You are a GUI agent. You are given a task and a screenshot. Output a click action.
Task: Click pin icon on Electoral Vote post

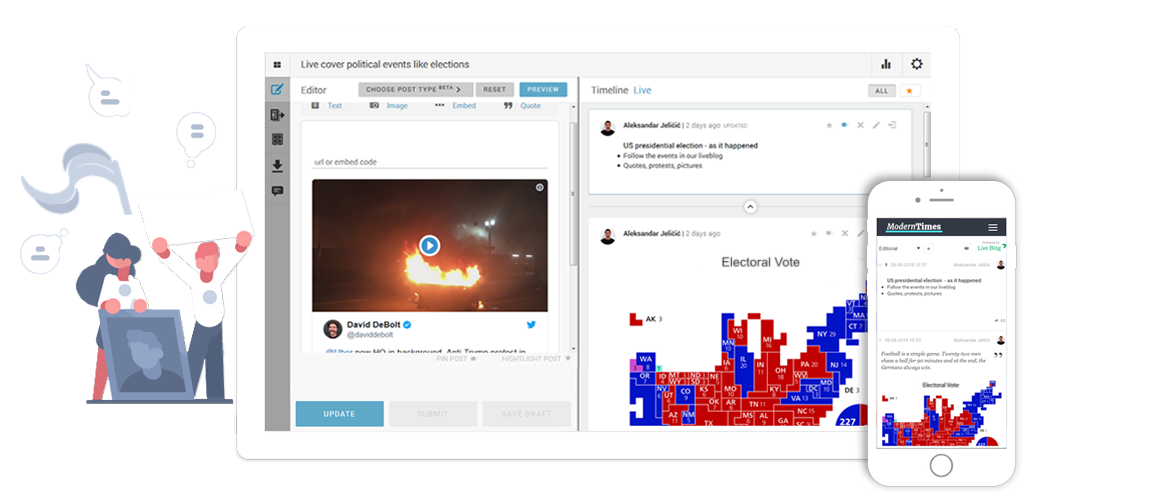[829, 233]
